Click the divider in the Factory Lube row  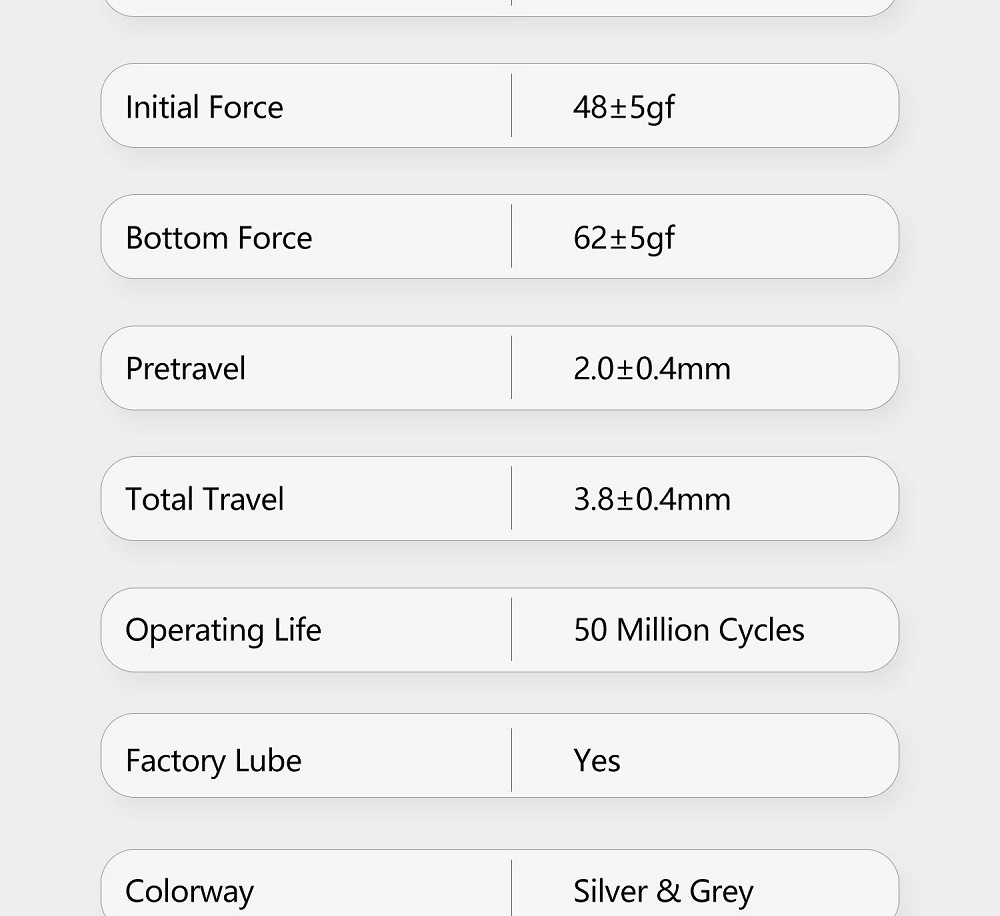point(512,760)
